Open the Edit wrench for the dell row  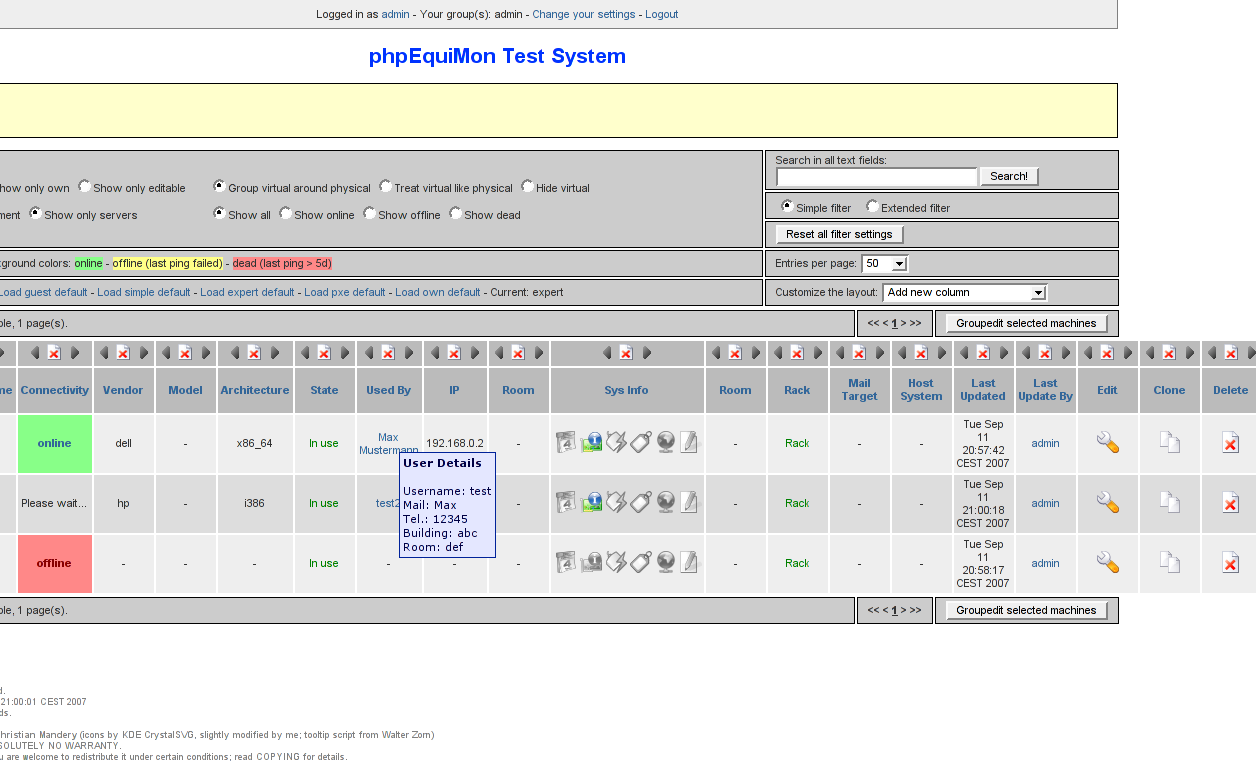coord(1107,443)
